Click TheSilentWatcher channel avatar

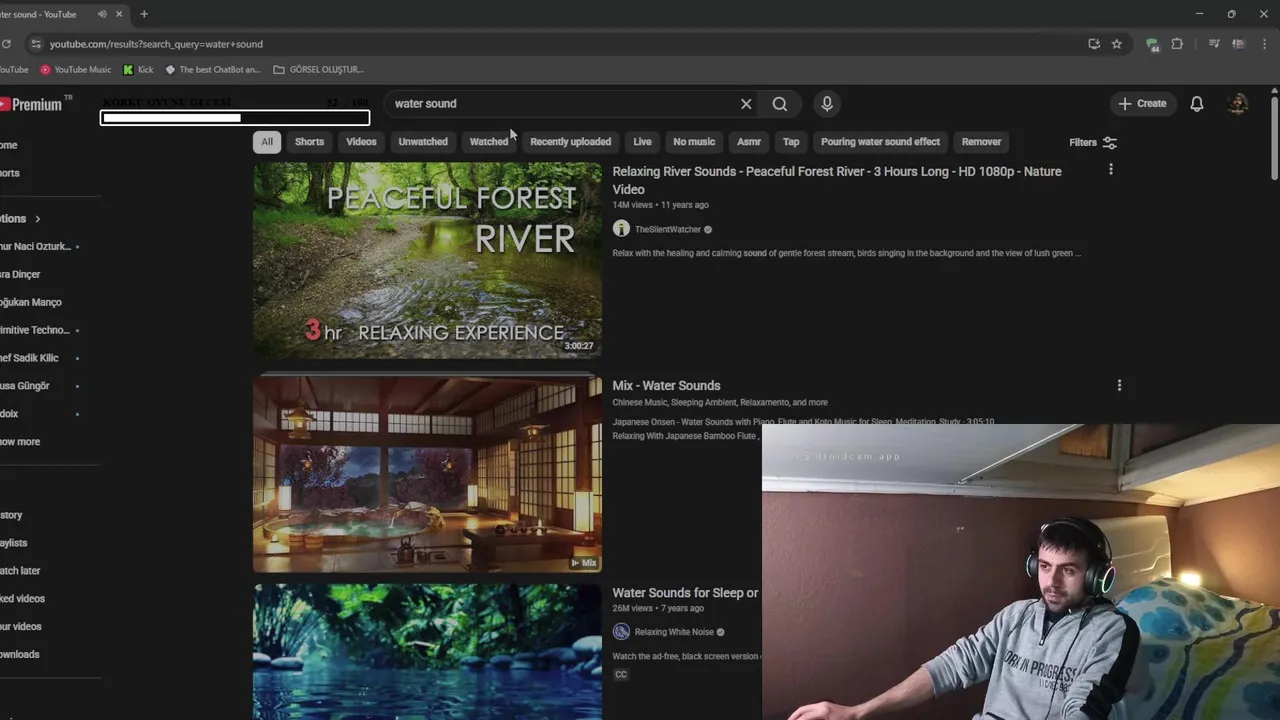[x=621, y=229]
